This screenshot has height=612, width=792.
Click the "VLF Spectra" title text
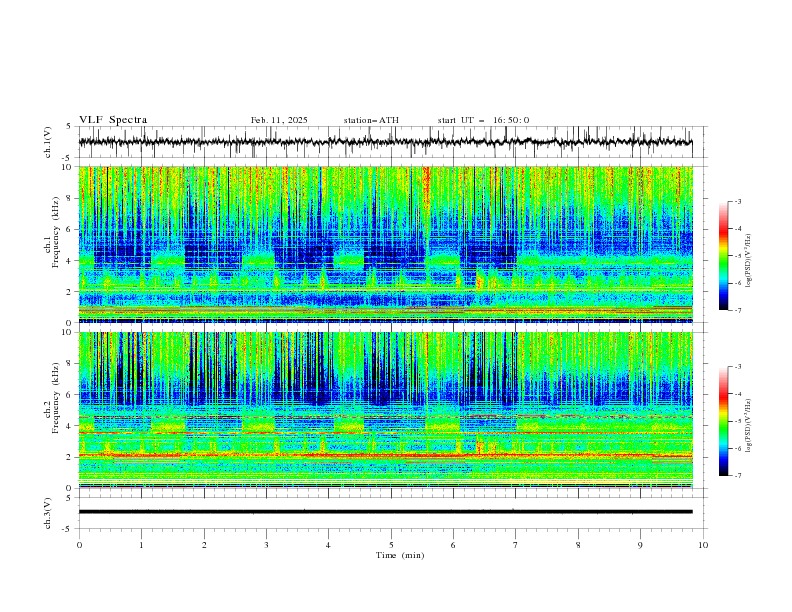click(x=113, y=120)
